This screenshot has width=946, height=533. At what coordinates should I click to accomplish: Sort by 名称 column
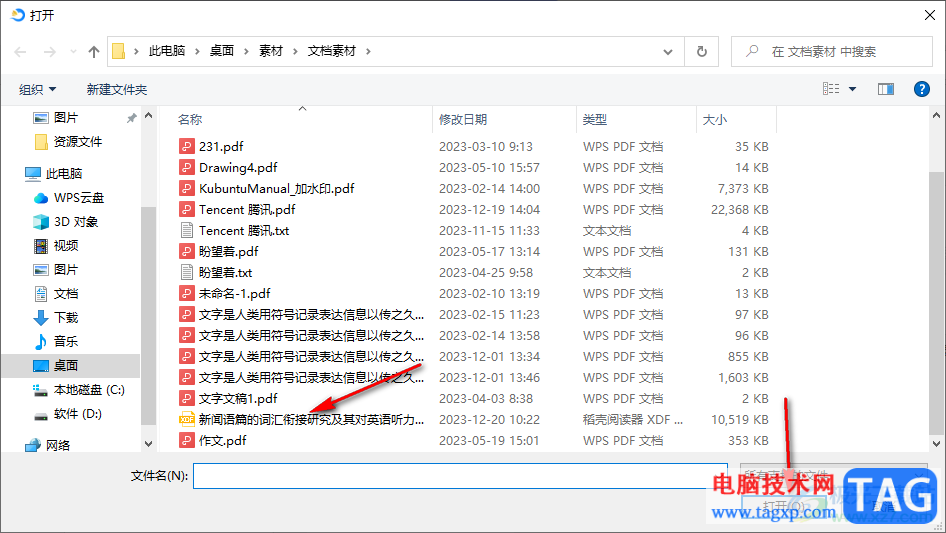pos(190,120)
